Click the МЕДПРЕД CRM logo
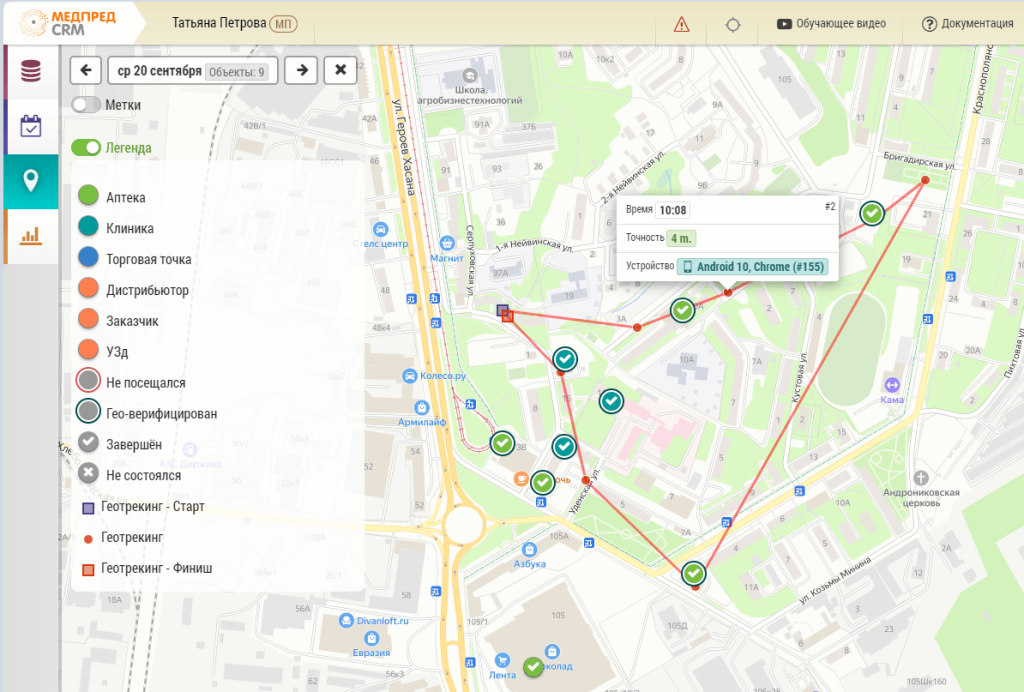 pos(69,24)
